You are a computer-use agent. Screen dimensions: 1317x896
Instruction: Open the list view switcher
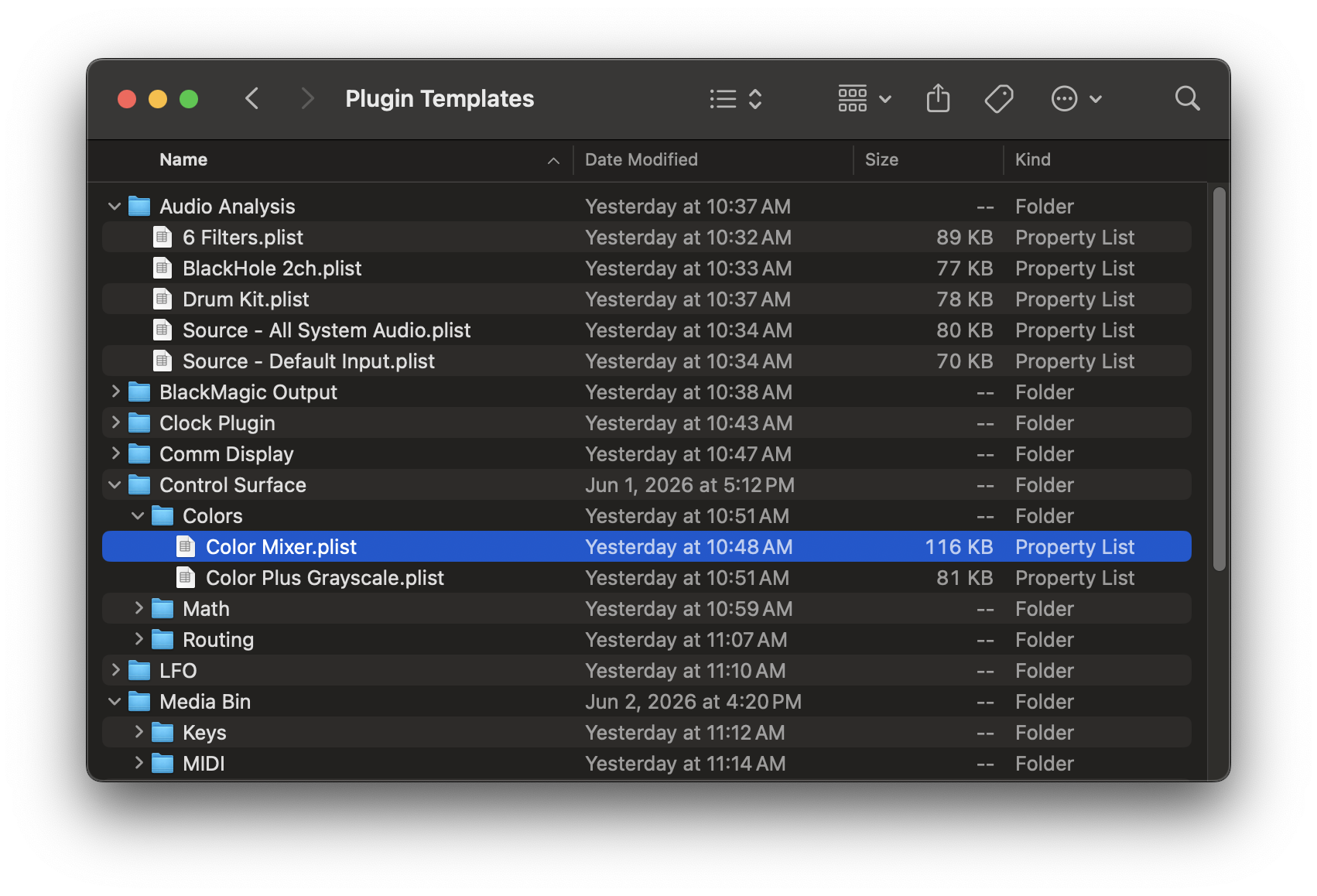(736, 99)
